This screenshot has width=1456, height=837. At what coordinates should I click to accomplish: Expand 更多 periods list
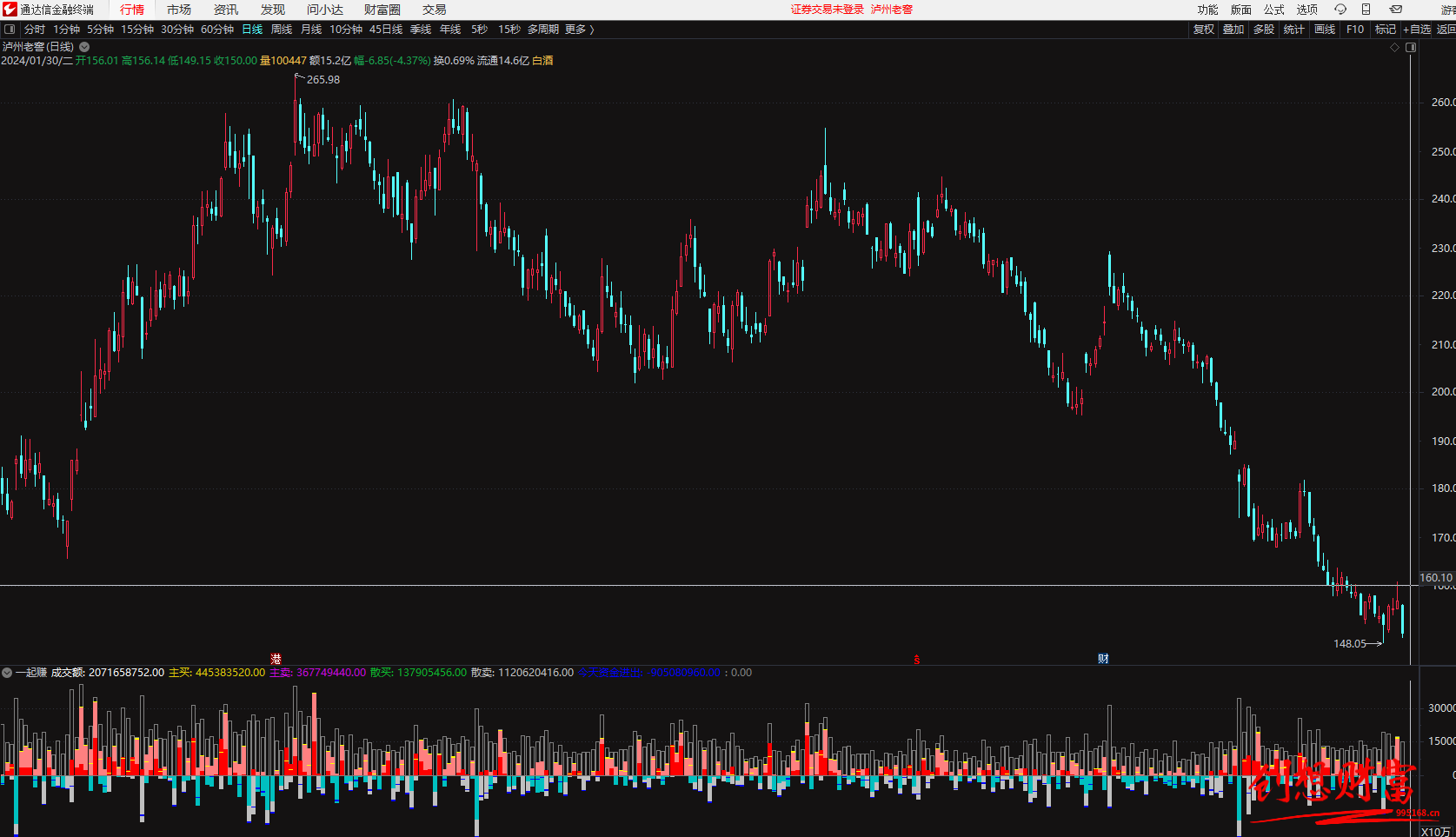click(x=580, y=30)
